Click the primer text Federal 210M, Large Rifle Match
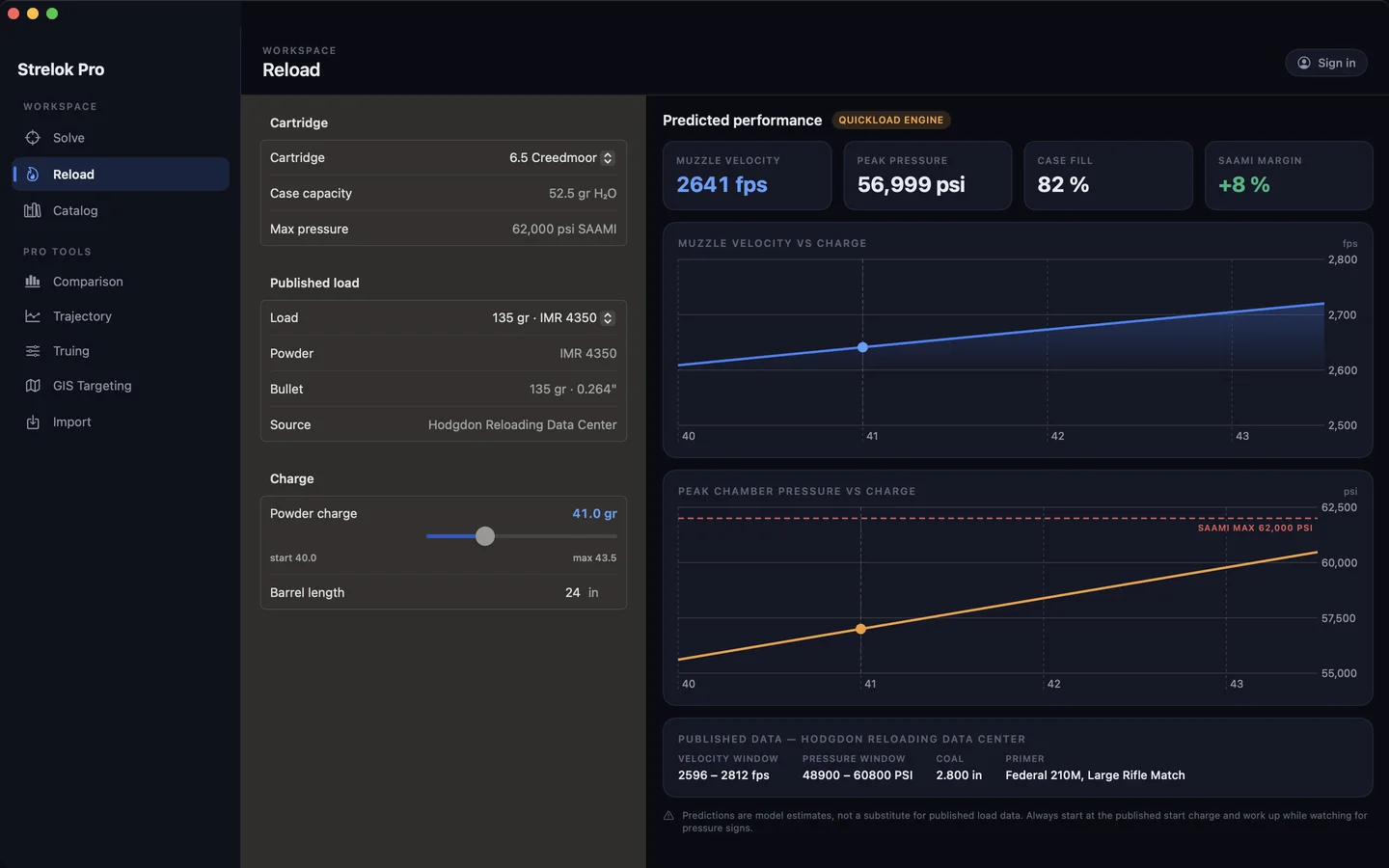Viewport: 1389px width, 868px height. (x=1095, y=775)
